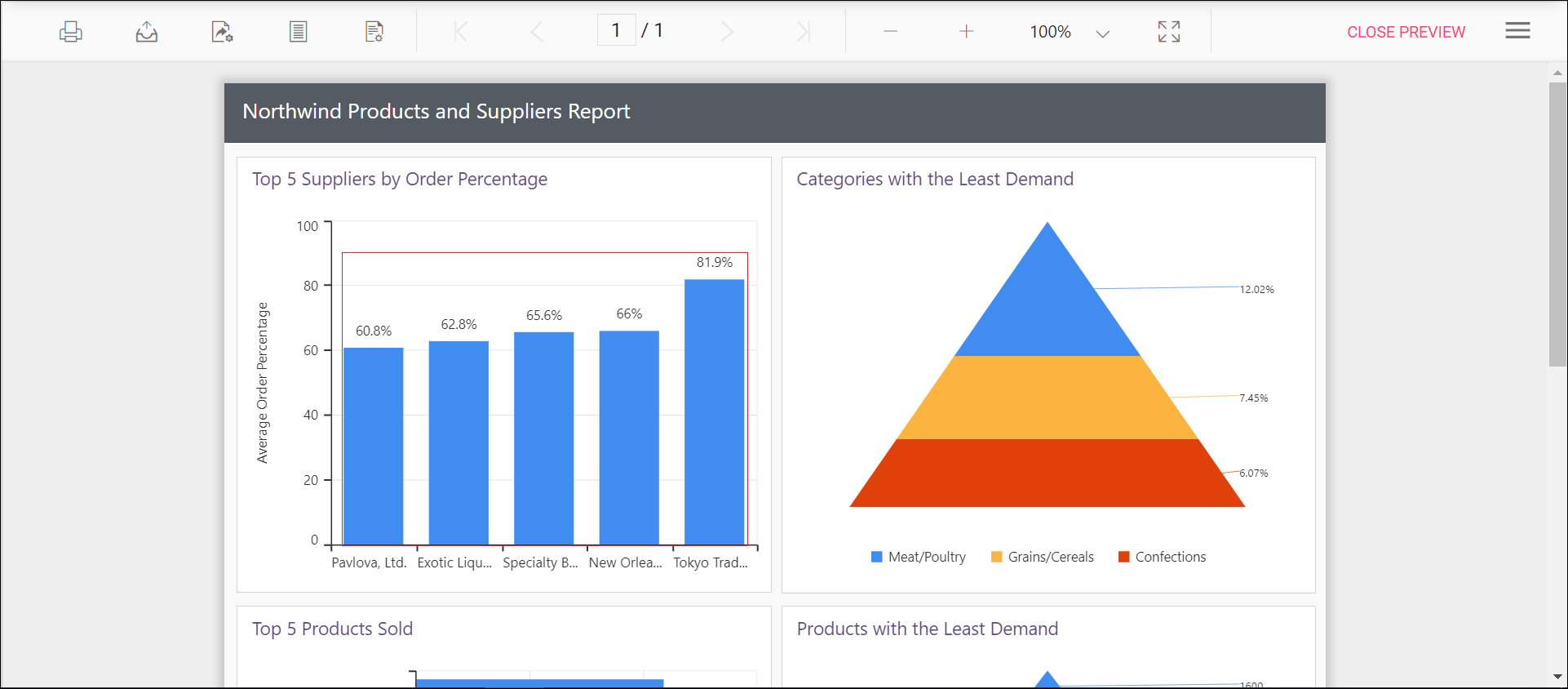The height and width of the screenshot is (689, 1568).
Task: Toggle full screen view
Action: click(1168, 32)
